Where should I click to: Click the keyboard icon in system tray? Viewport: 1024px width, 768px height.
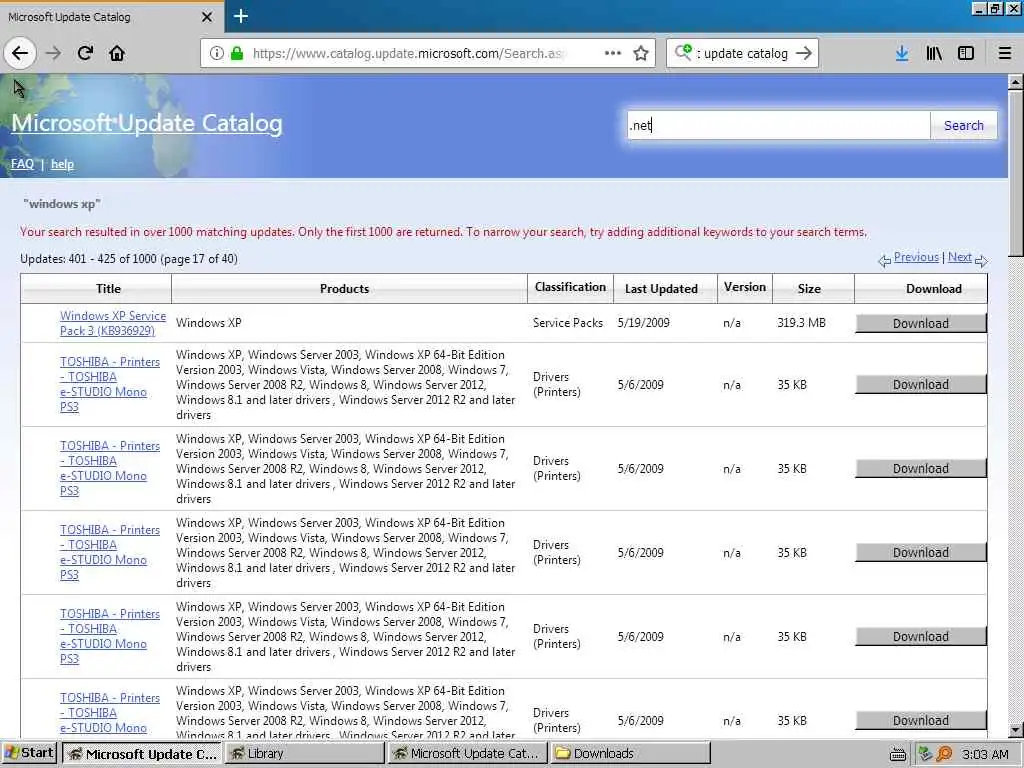pos(898,755)
